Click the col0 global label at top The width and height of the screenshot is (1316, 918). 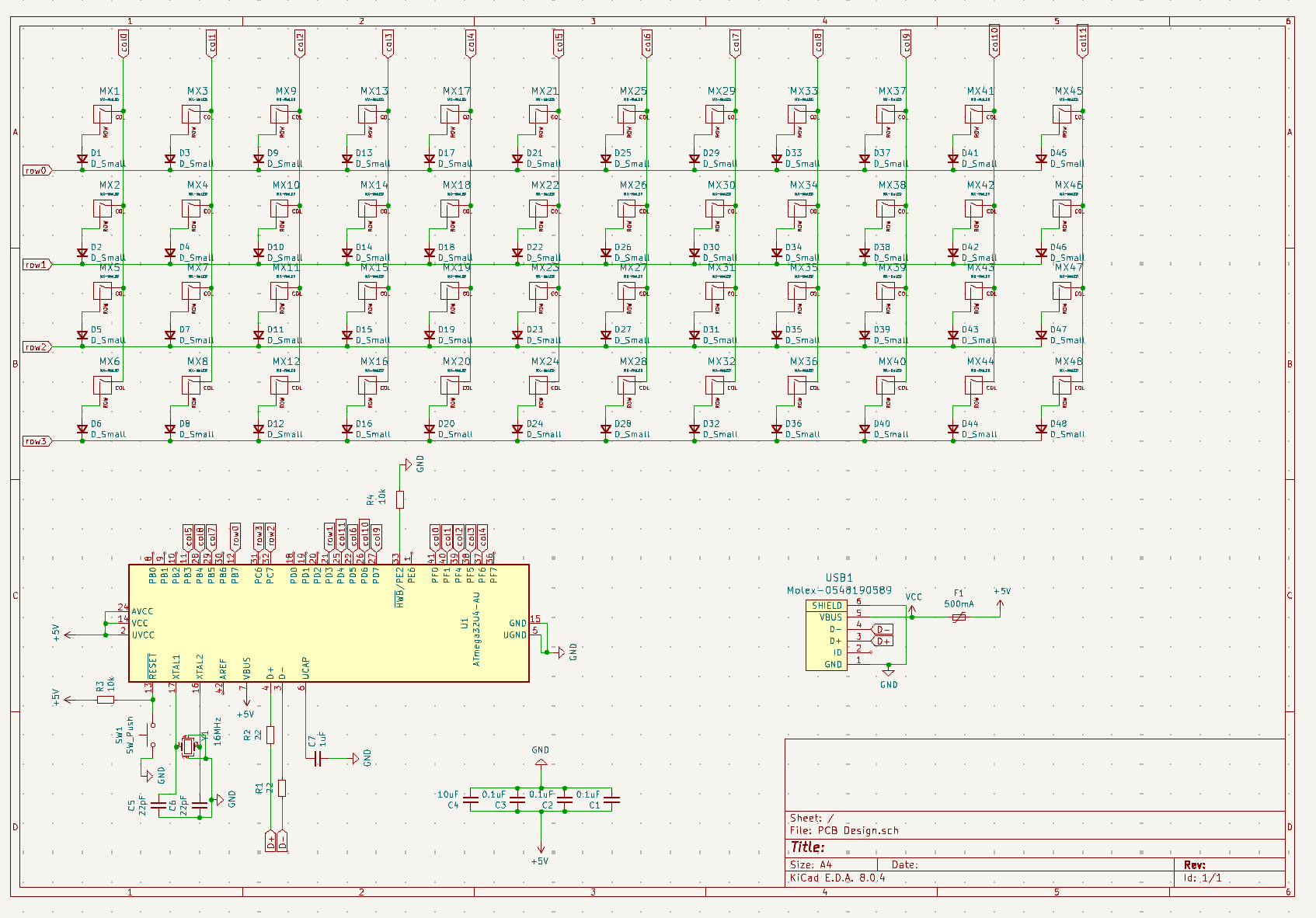(124, 42)
